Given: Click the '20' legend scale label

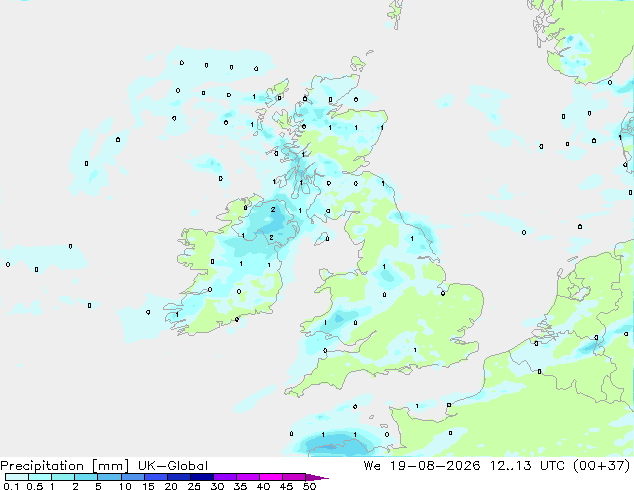Looking at the screenshot, I should coord(171,486).
